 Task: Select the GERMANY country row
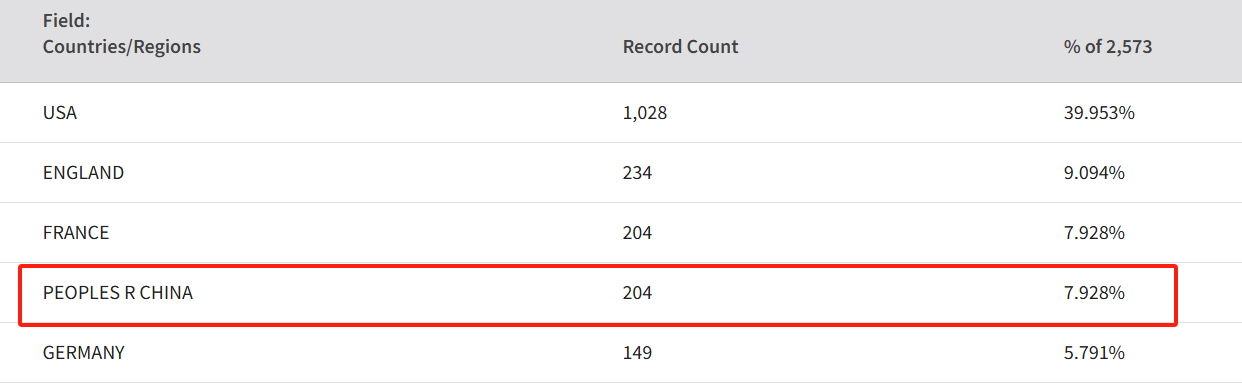(621, 353)
